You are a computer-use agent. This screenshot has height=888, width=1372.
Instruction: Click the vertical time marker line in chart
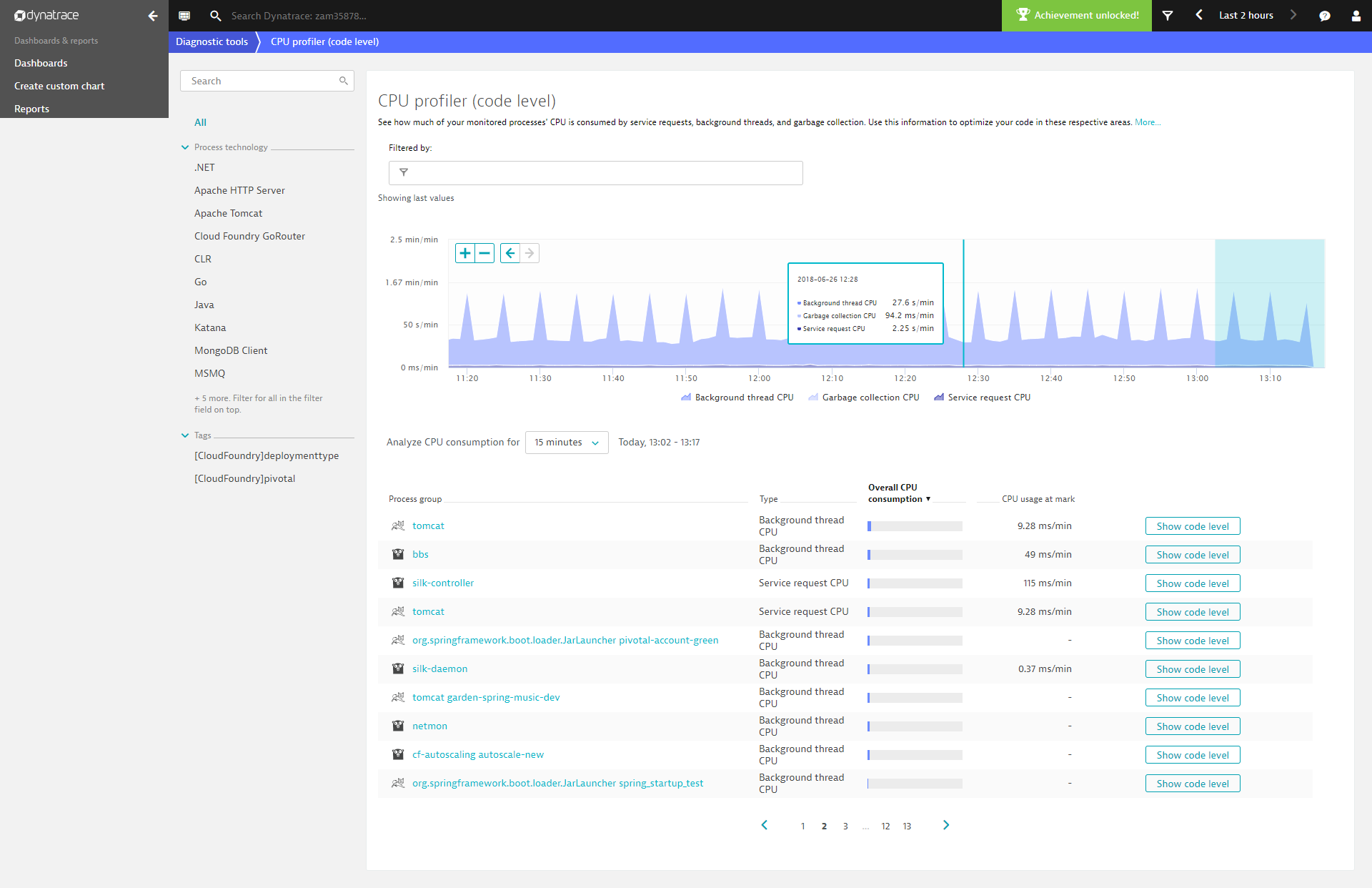(x=963, y=303)
